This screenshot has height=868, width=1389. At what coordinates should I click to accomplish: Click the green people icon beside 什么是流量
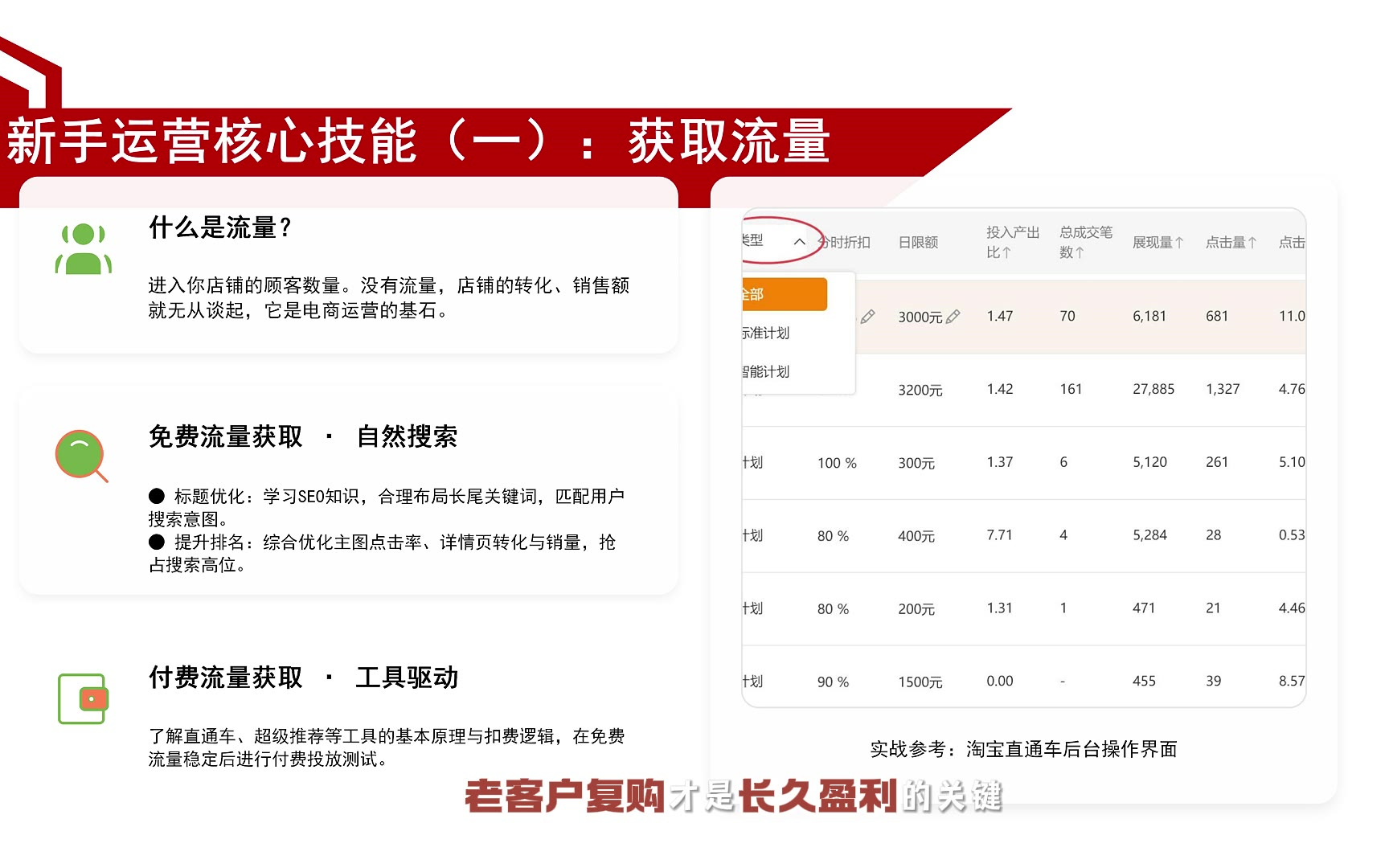84,249
